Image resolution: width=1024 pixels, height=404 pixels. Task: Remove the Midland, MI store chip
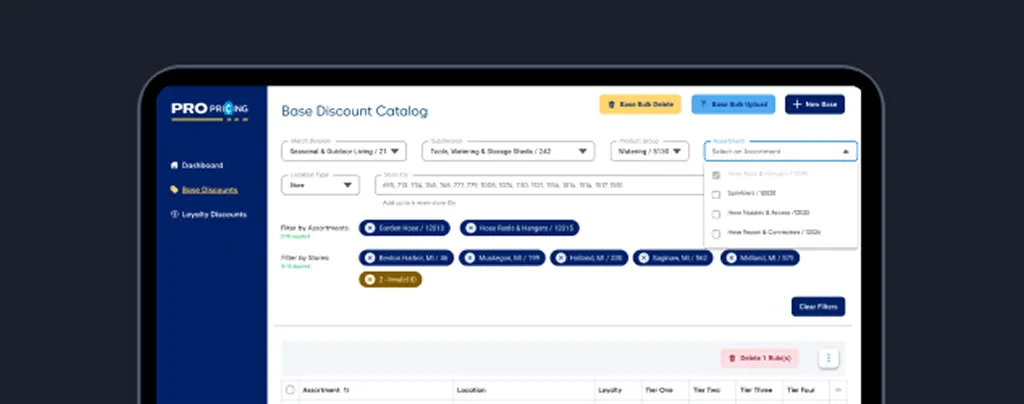point(731,258)
